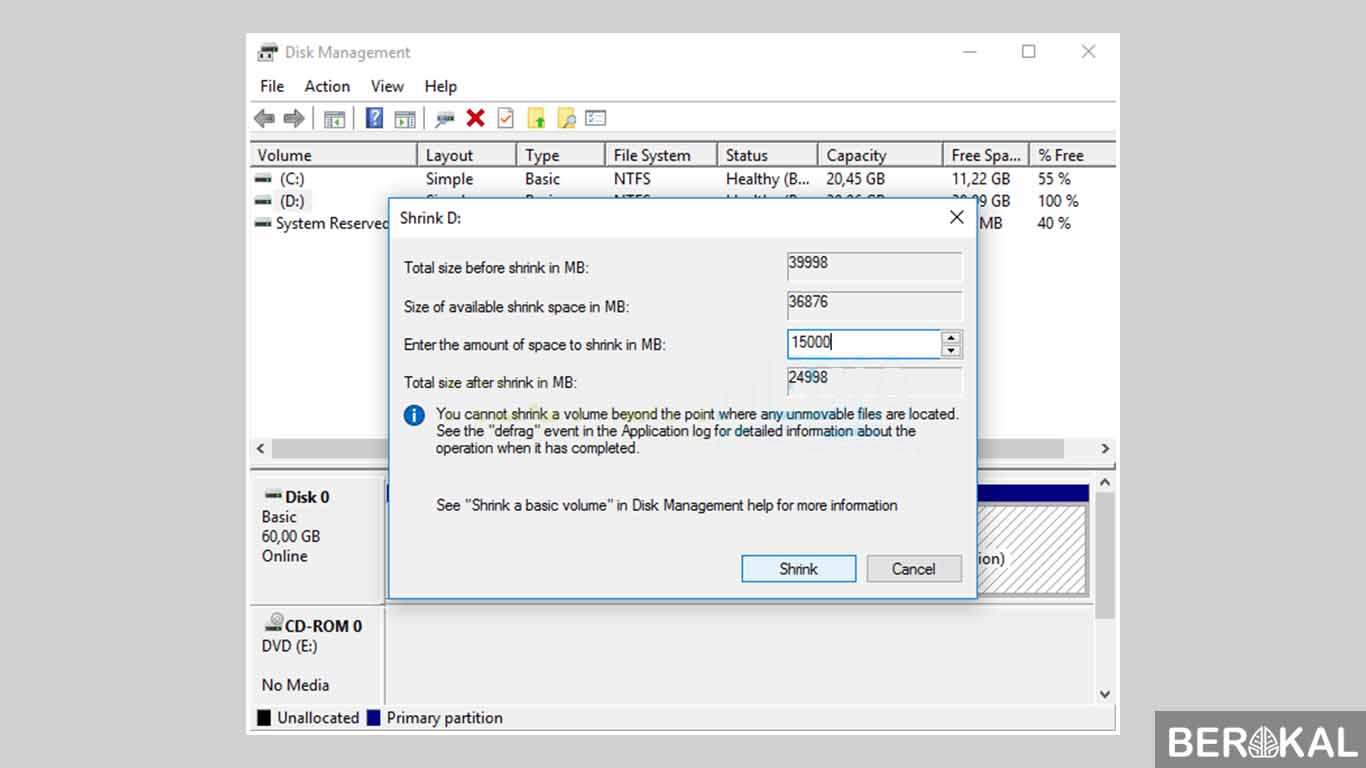Screen dimensions: 1366x768
Task: Click the folder with green arrow icon
Action: pos(537,118)
